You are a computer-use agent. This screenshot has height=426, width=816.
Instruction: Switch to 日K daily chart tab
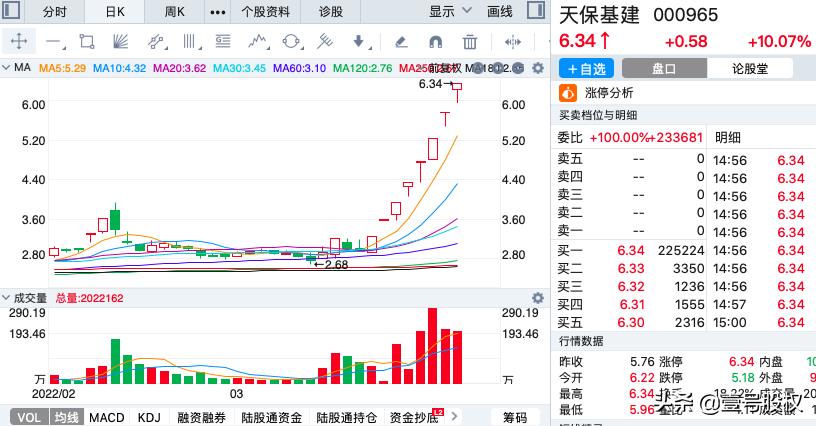115,11
